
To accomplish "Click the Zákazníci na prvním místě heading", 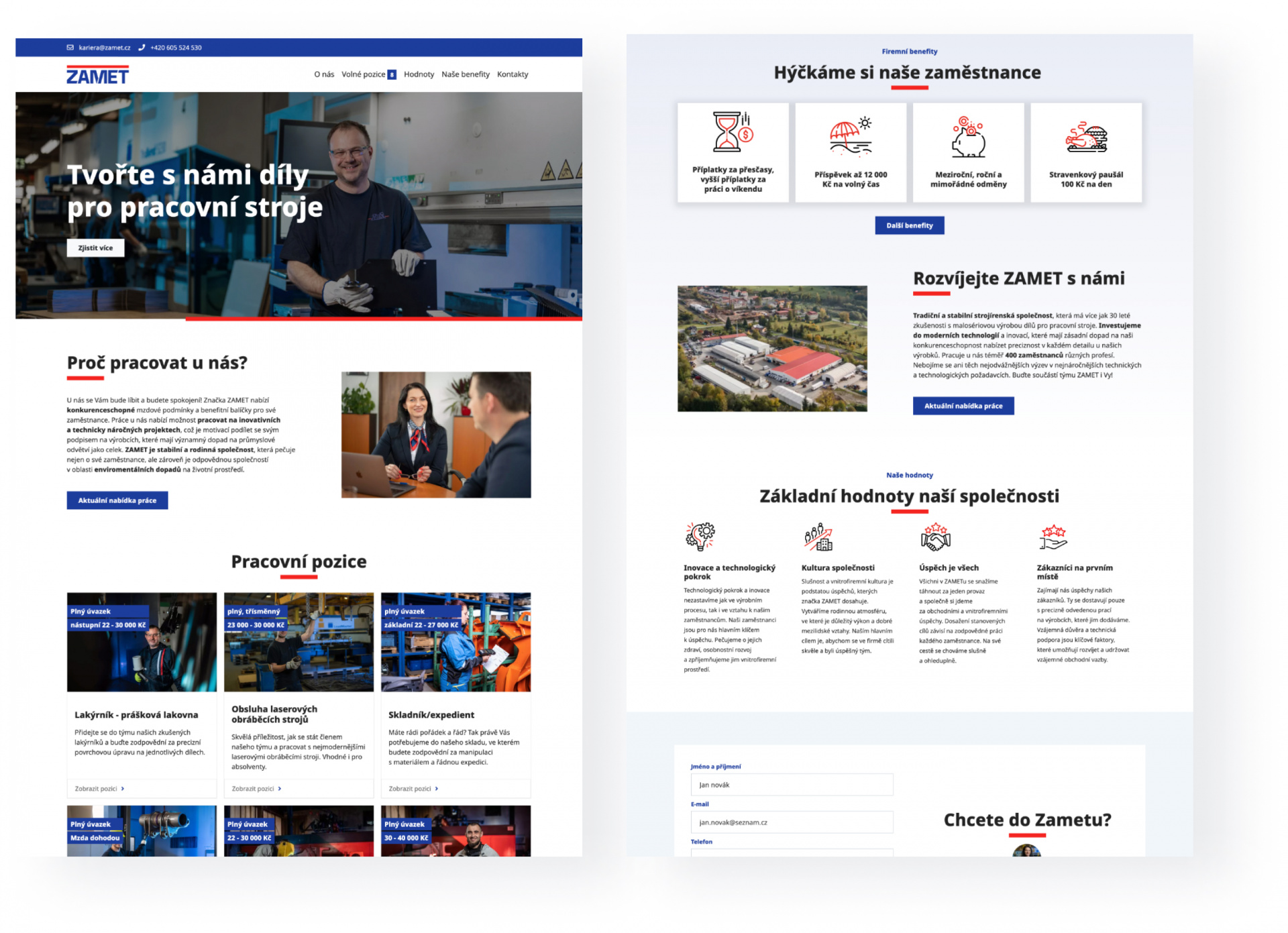I will 1075,572.
